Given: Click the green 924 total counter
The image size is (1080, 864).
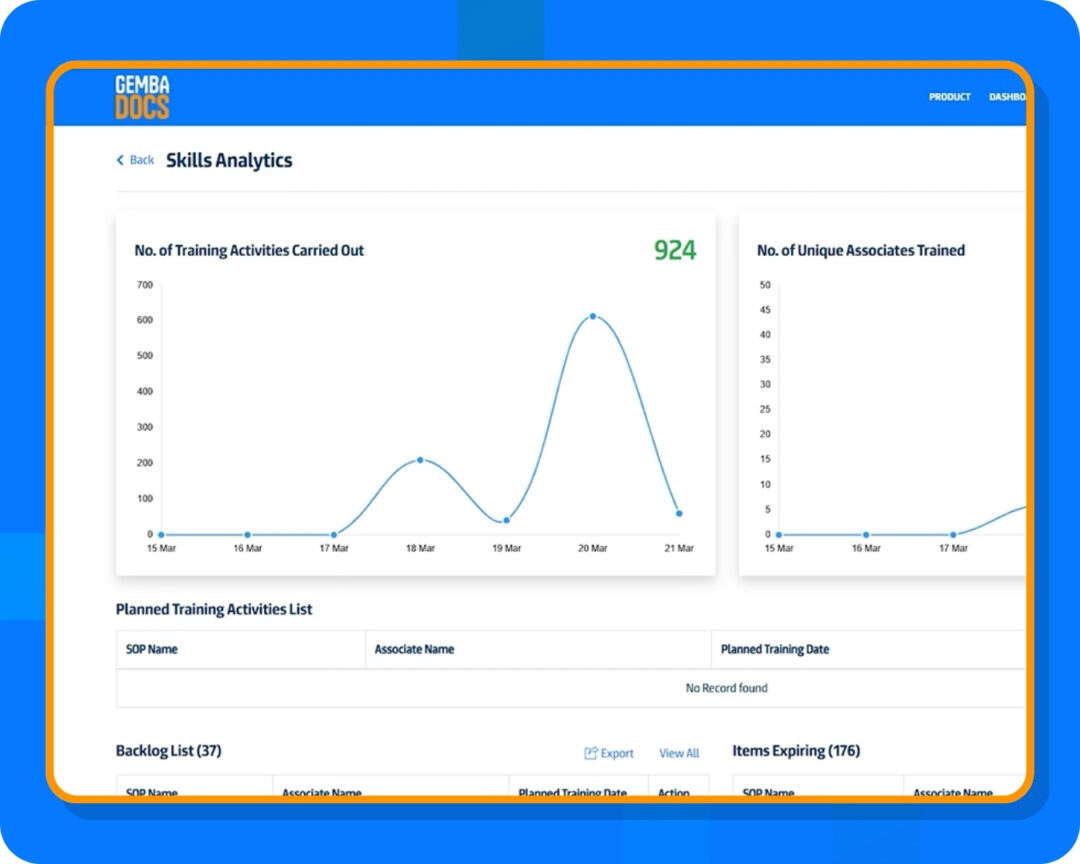Looking at the screenshot, I should tap(676, 249).
